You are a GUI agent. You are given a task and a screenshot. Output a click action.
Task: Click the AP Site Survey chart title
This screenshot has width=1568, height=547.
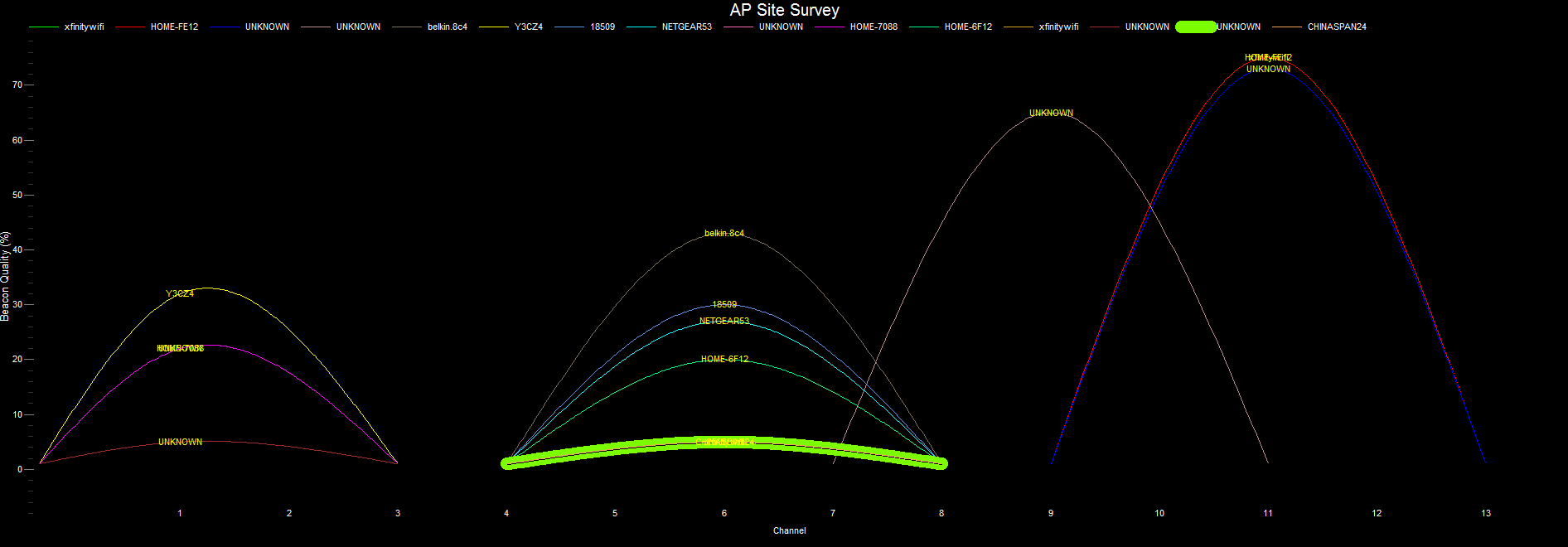pos(784,10)
